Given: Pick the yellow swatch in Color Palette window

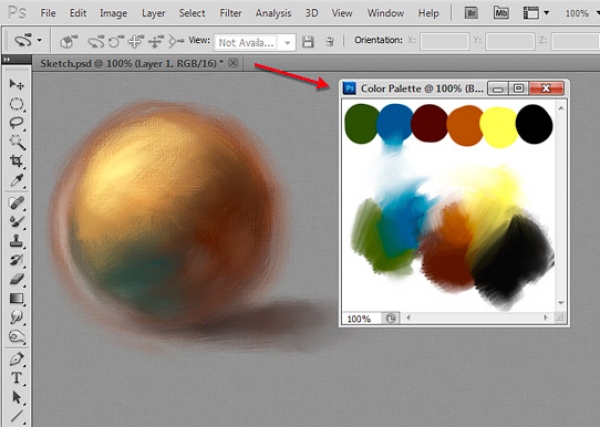Looking at the screenshot, I should tap(499, 127).
